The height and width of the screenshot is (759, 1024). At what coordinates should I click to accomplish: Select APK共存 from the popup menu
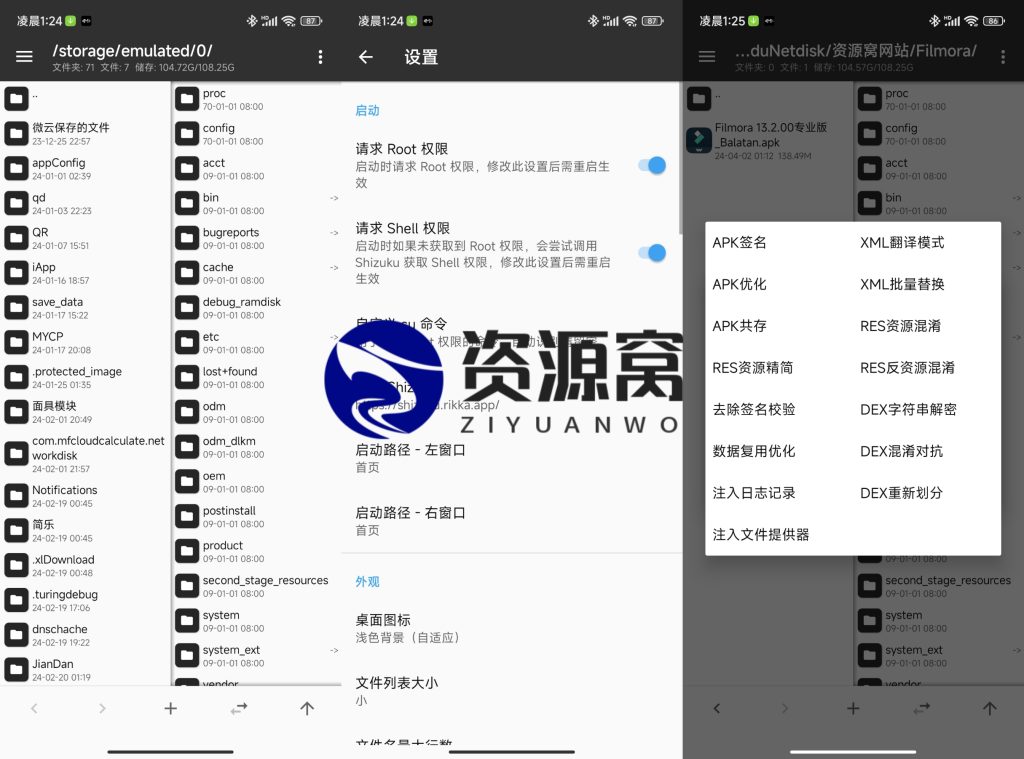point(739,326)
